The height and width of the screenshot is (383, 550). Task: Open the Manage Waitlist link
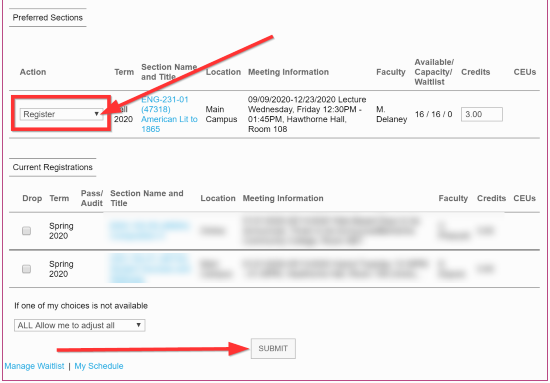pos(34,366)
